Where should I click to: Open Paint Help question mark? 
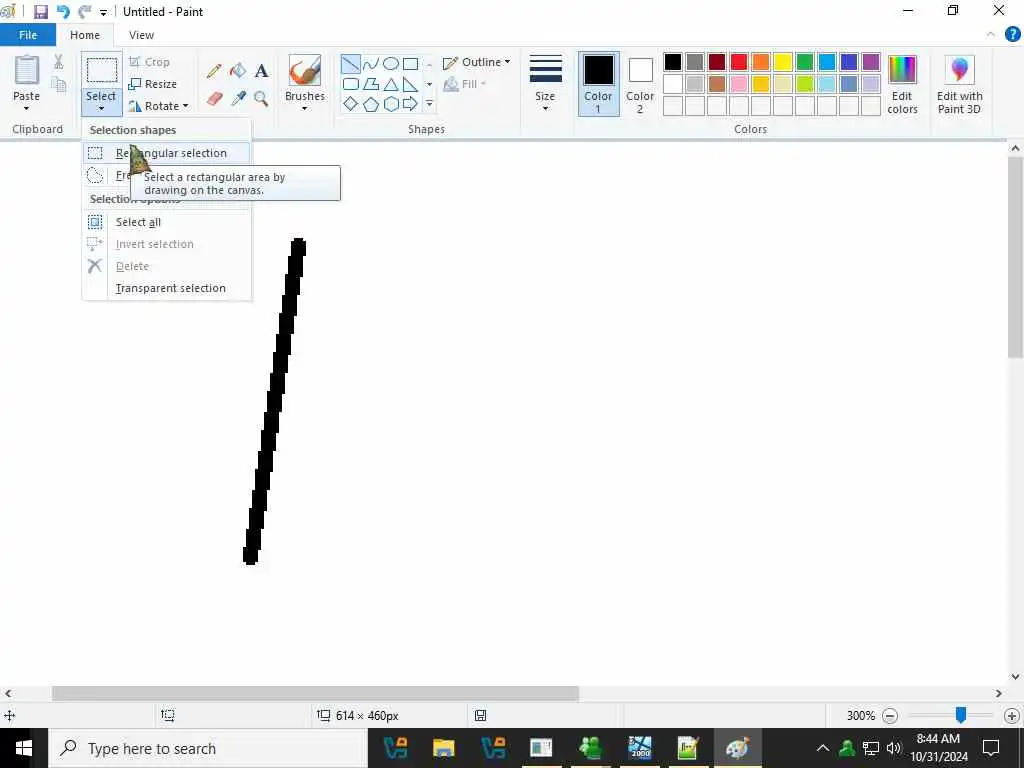tap(1012, 35)
